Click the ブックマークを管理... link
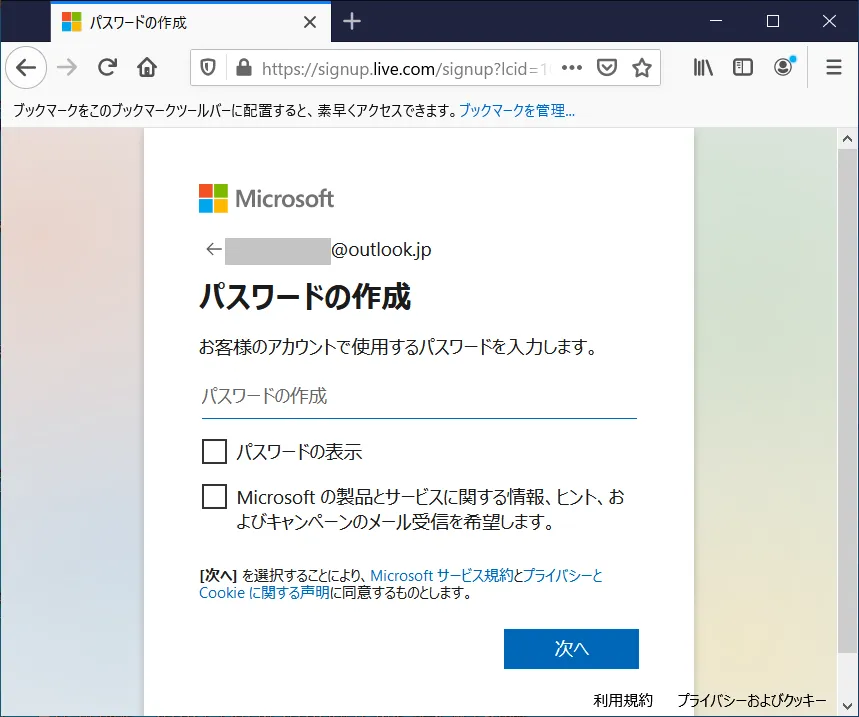 click(x=517, y=111)
